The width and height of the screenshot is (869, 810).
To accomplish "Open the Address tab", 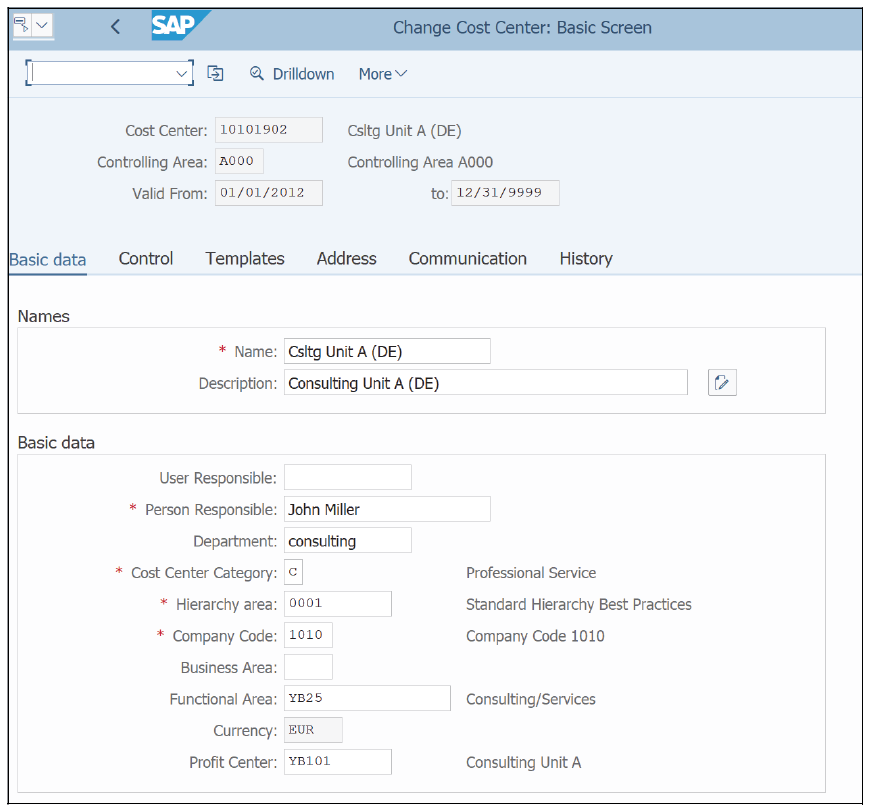I will [x=345, y=258].
